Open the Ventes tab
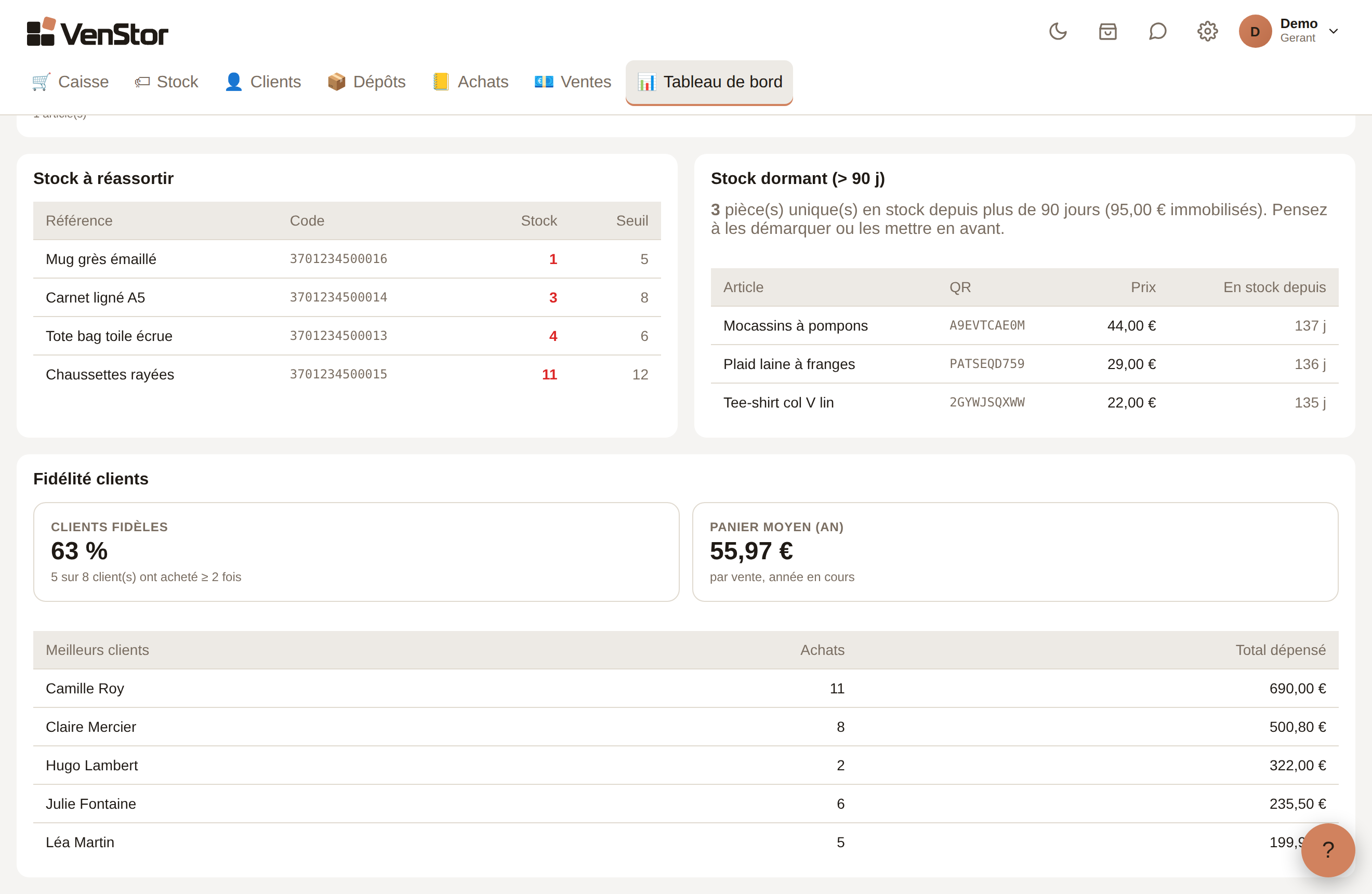Image resolution: width=1372 pixels, height=894 pixels. [573, 82]
